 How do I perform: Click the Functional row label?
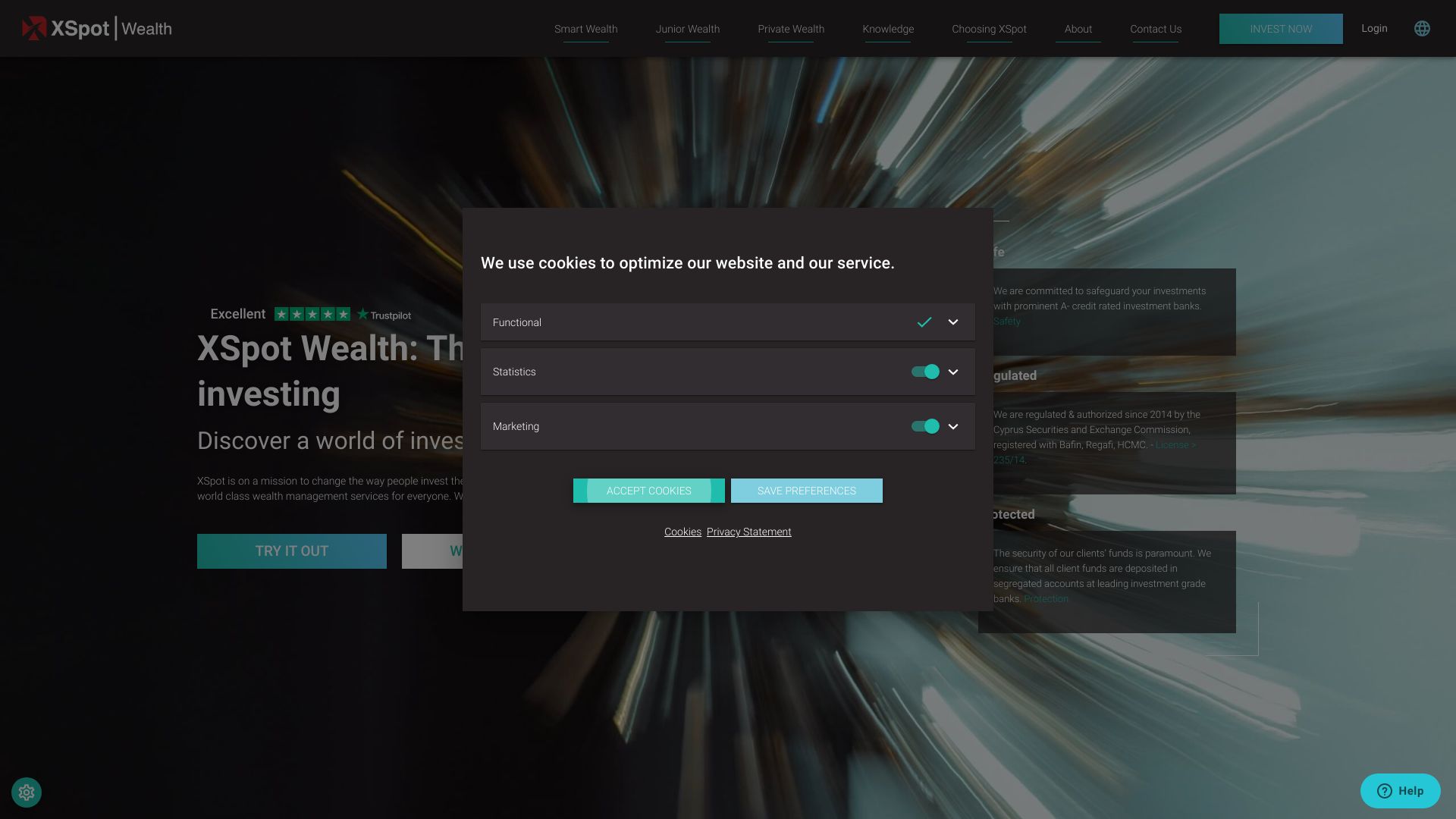point(517,322)
